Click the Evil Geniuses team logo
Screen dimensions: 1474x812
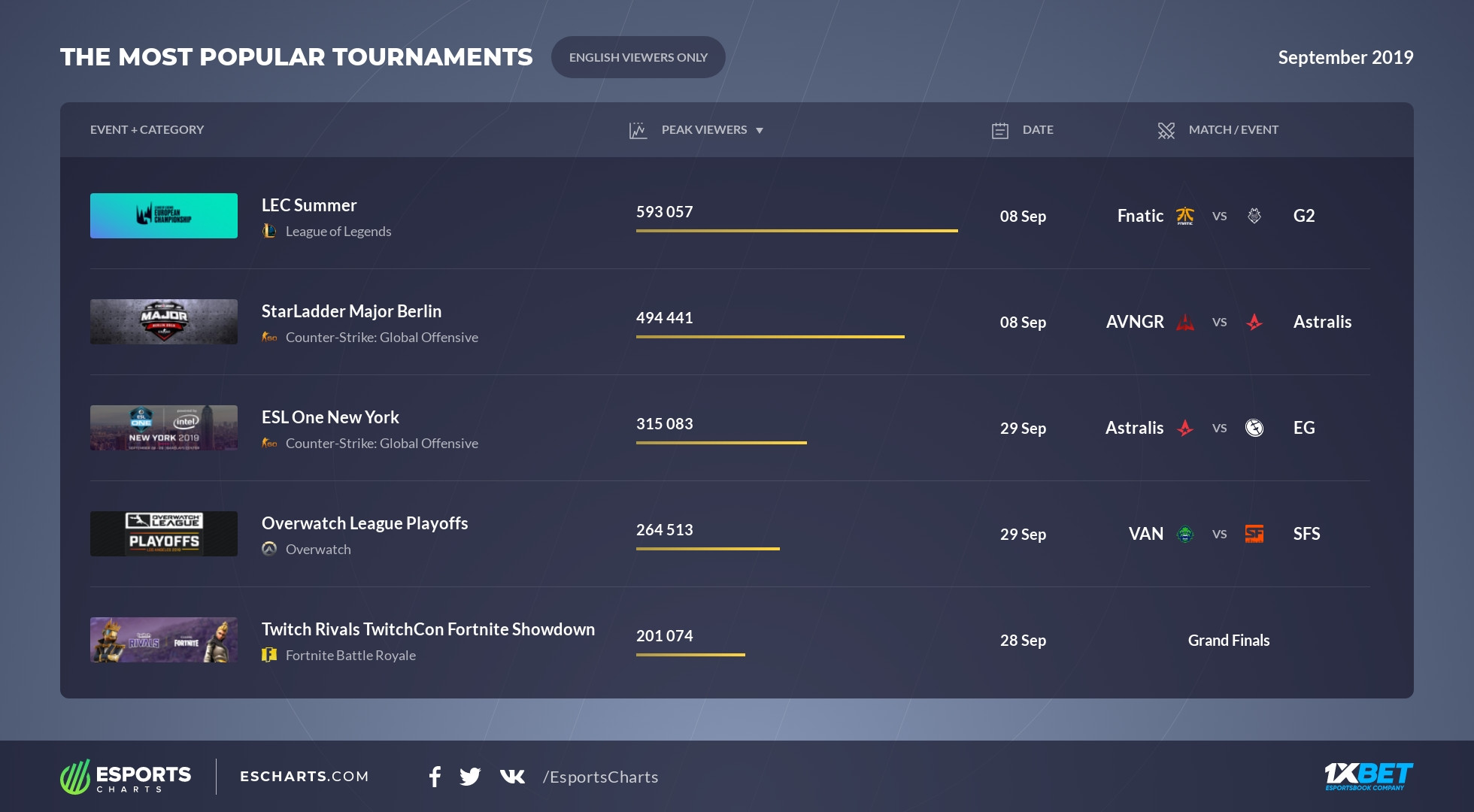(x=1254, y=428)
